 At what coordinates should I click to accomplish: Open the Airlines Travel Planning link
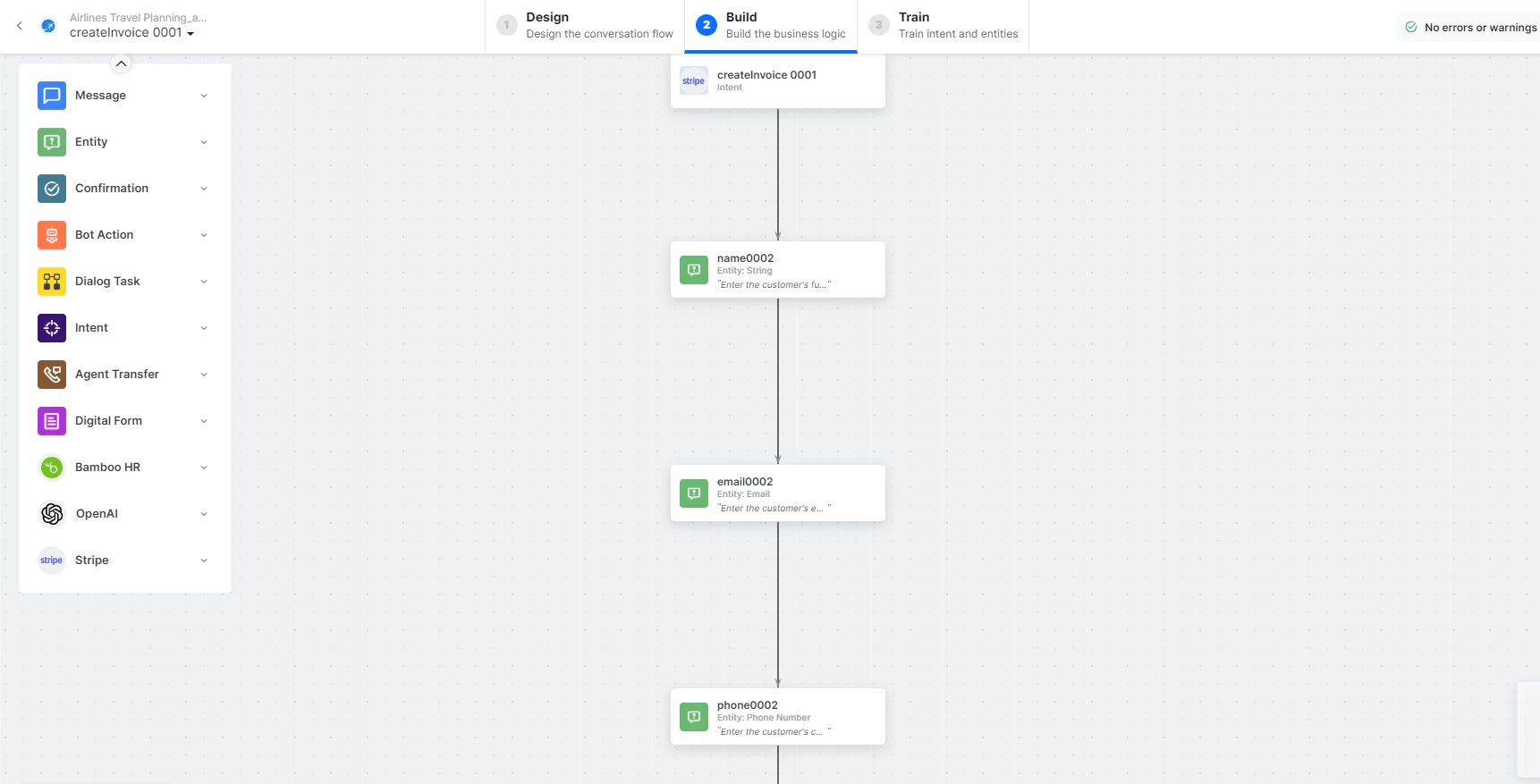tap(137, 17)
